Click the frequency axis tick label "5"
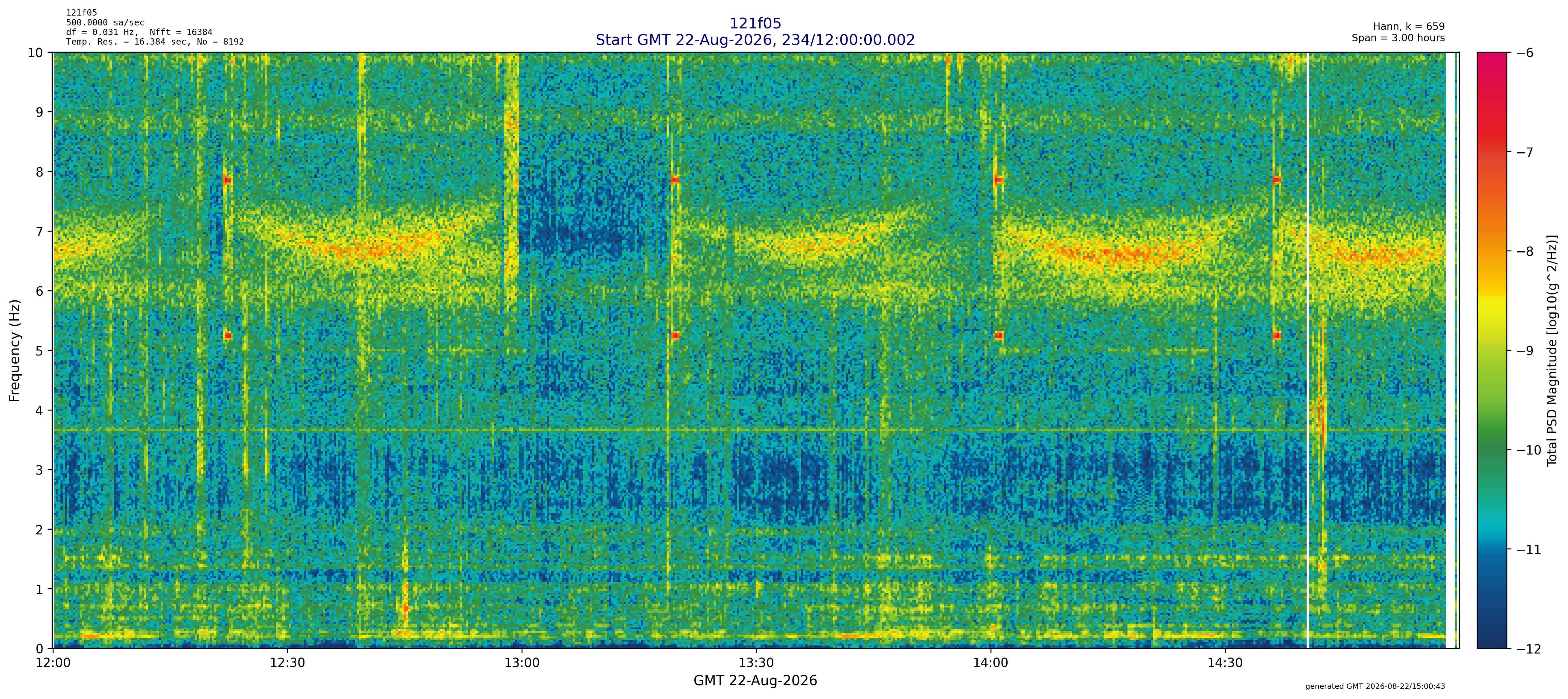The image size is (1568, 699). point(39,351)
